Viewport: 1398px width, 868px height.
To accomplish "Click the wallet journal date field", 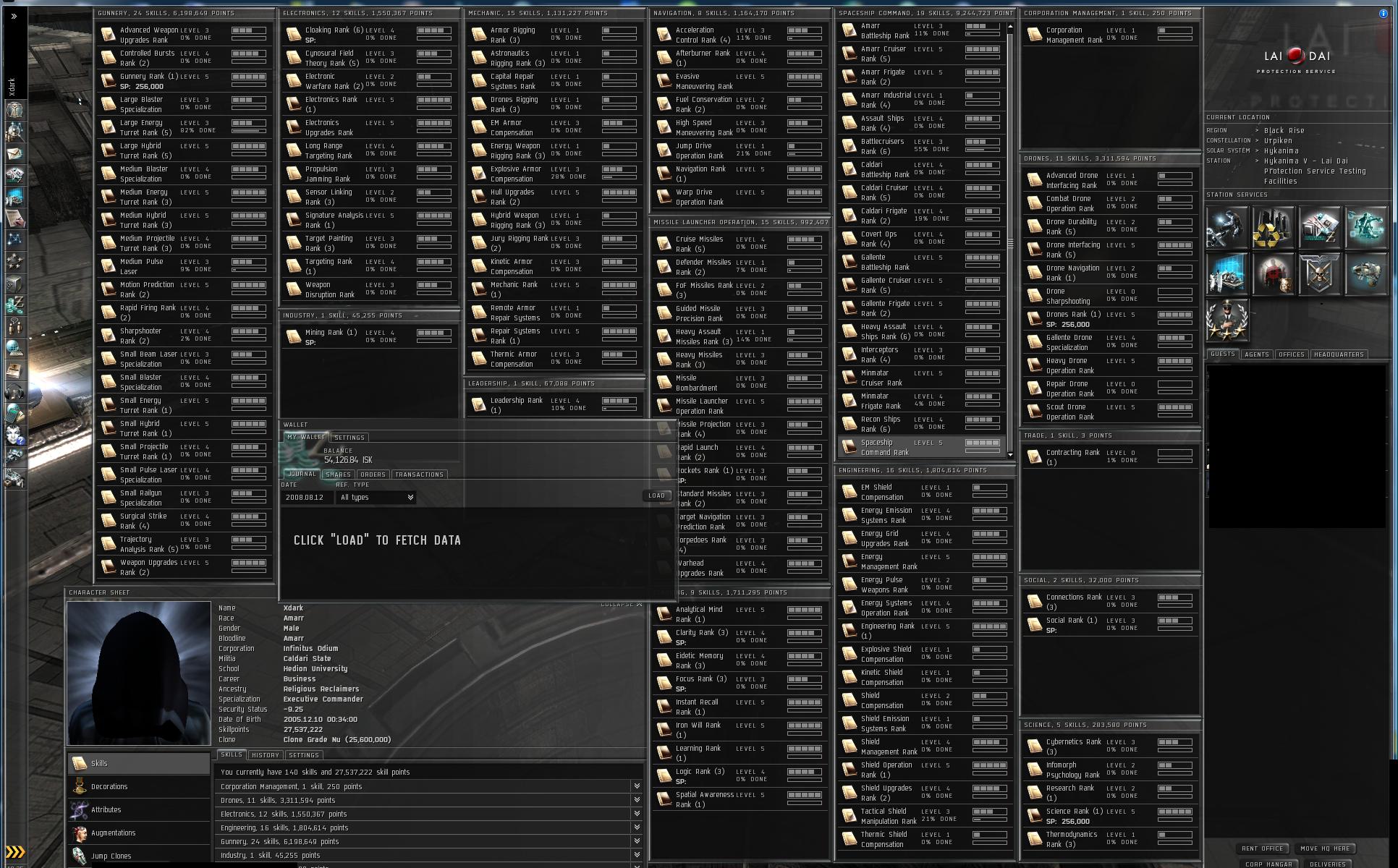I will coord(307,498).
